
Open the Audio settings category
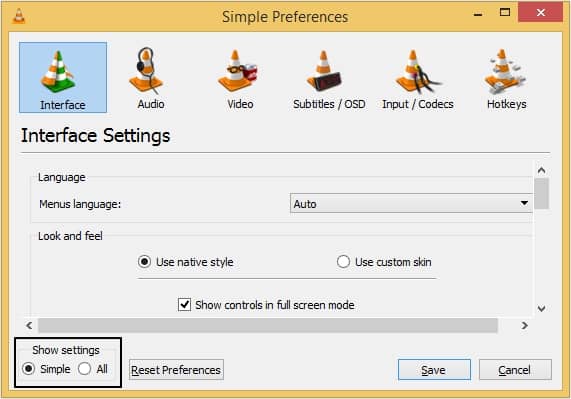pyautogui.click(x=151, y=78)
